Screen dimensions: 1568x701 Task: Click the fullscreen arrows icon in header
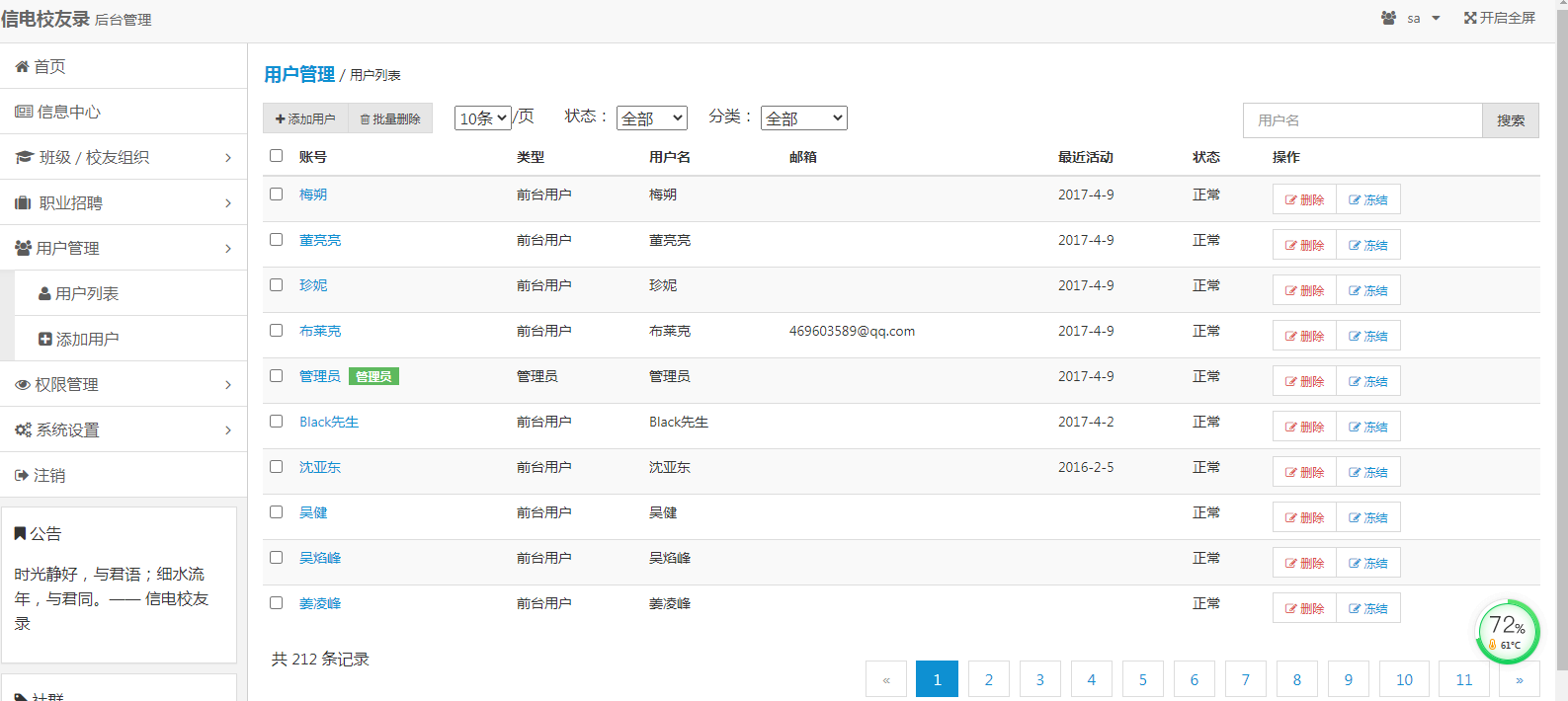[1470, 18]
